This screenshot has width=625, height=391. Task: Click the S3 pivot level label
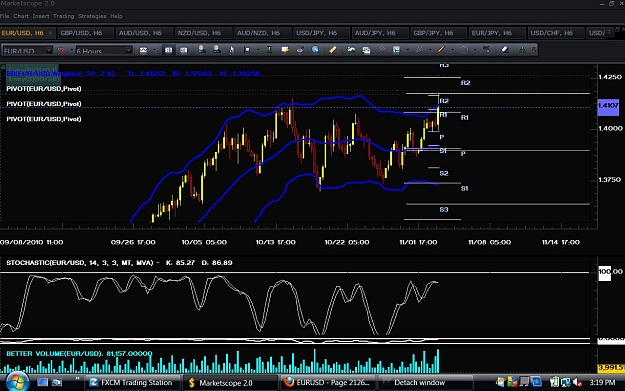(x=444, y=209)
